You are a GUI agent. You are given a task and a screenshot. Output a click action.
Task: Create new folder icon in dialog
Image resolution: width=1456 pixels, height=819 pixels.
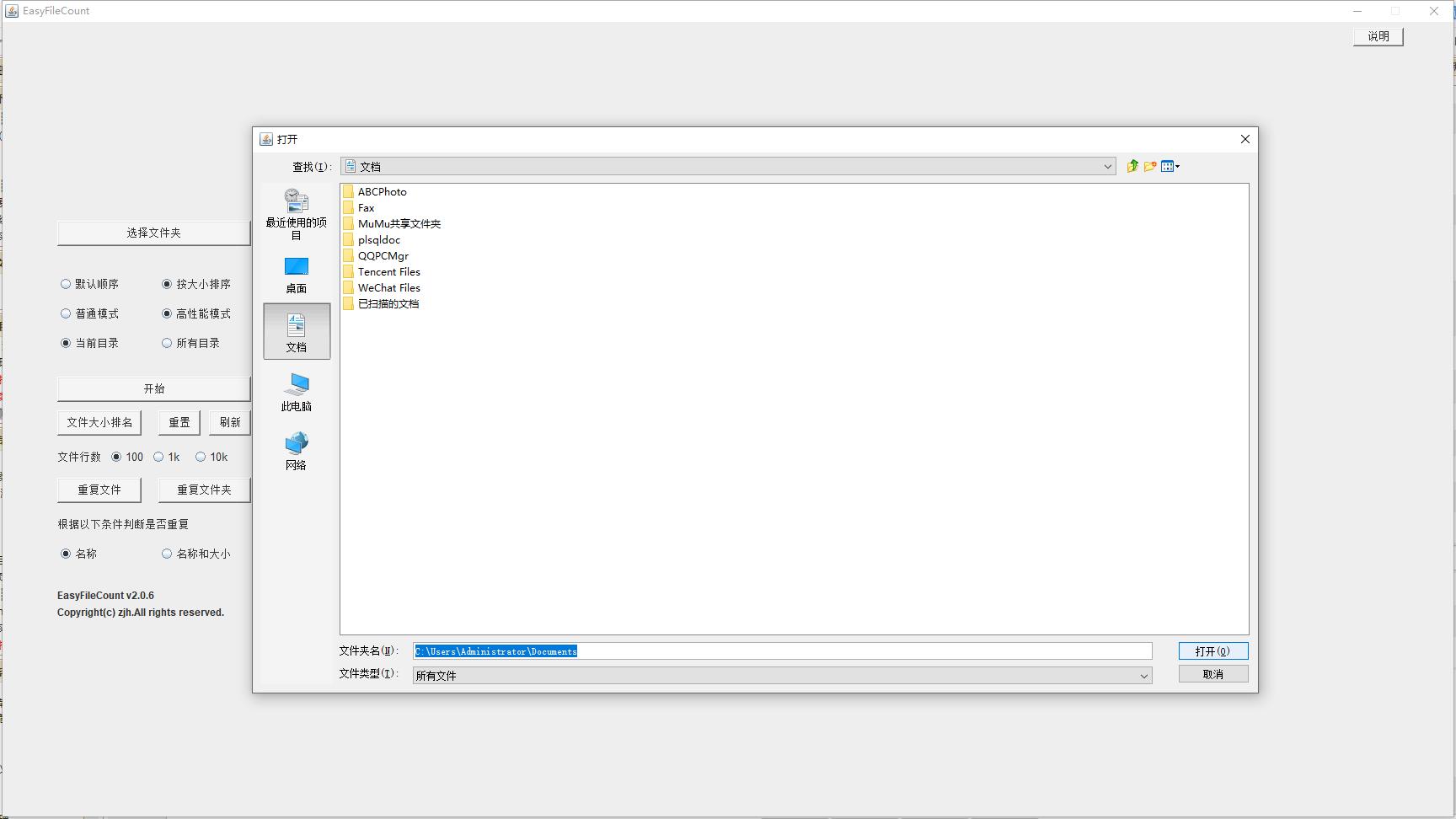tap(1150, 166)
